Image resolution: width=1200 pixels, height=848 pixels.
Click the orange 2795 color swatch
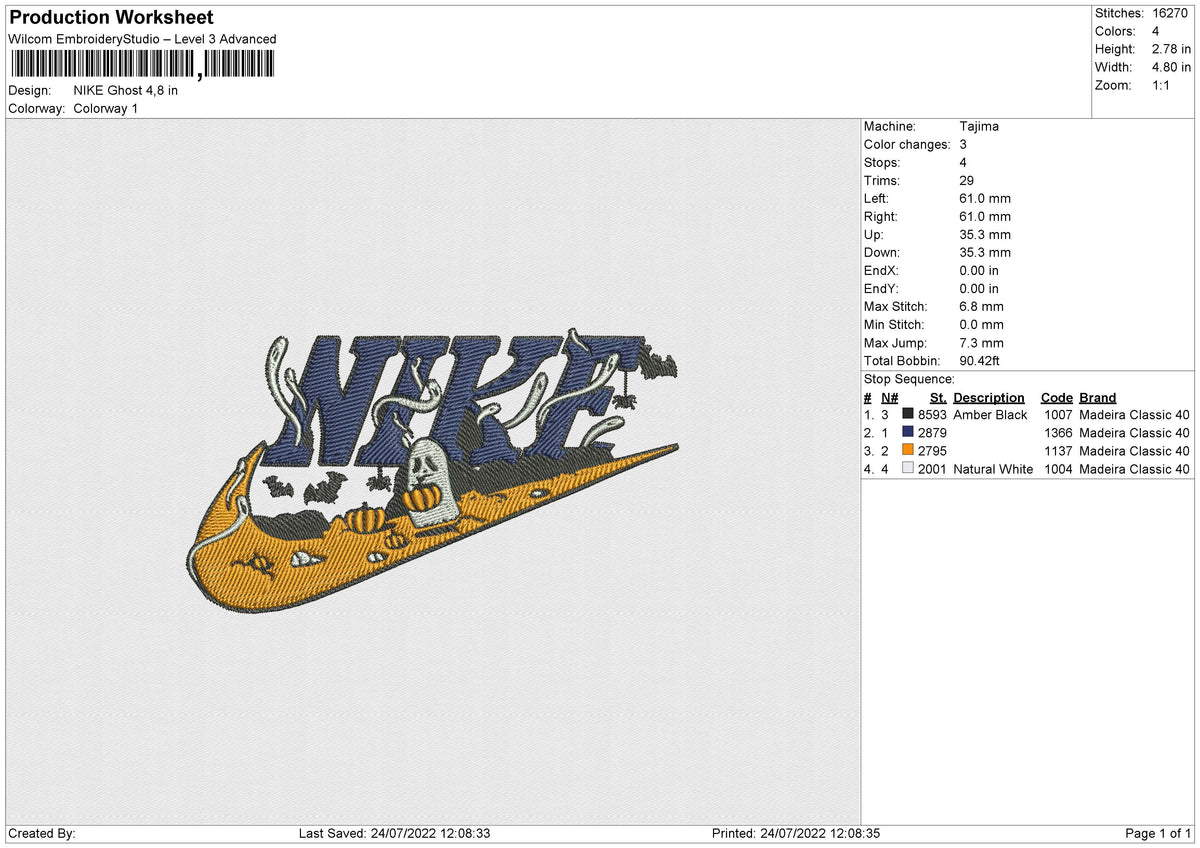tap(908, 451)
